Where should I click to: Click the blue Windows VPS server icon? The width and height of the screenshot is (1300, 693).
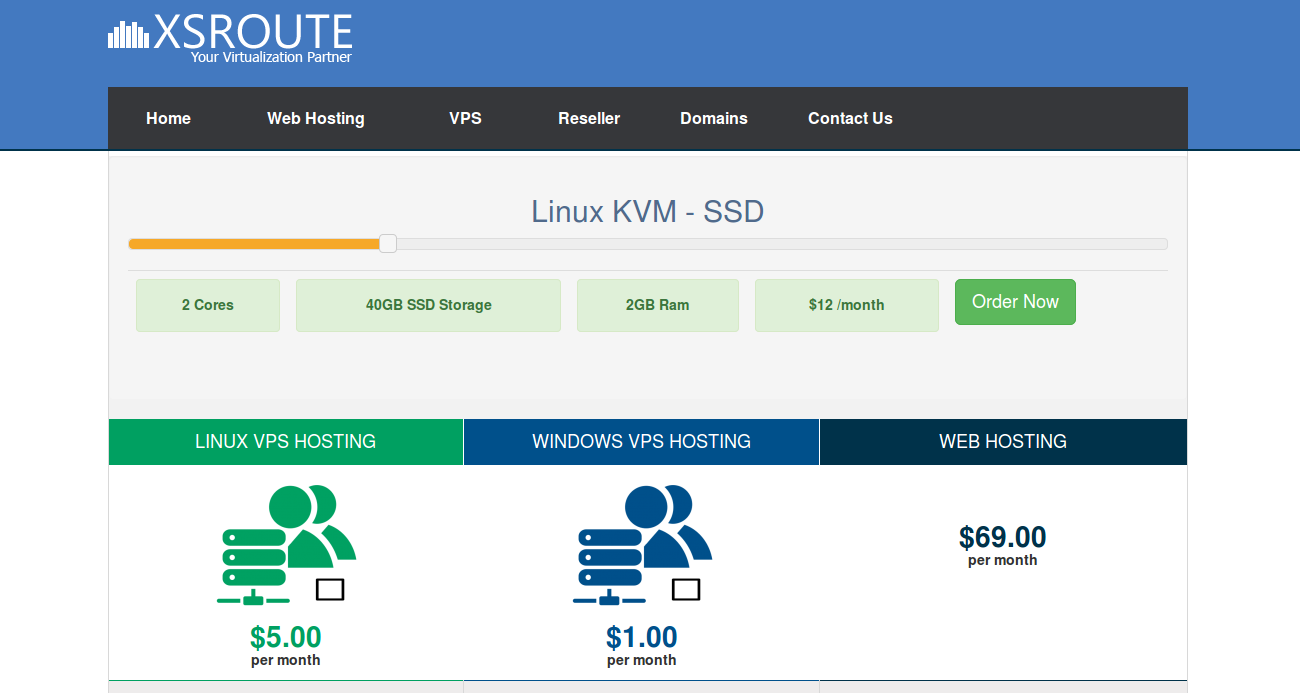[642, 545]
